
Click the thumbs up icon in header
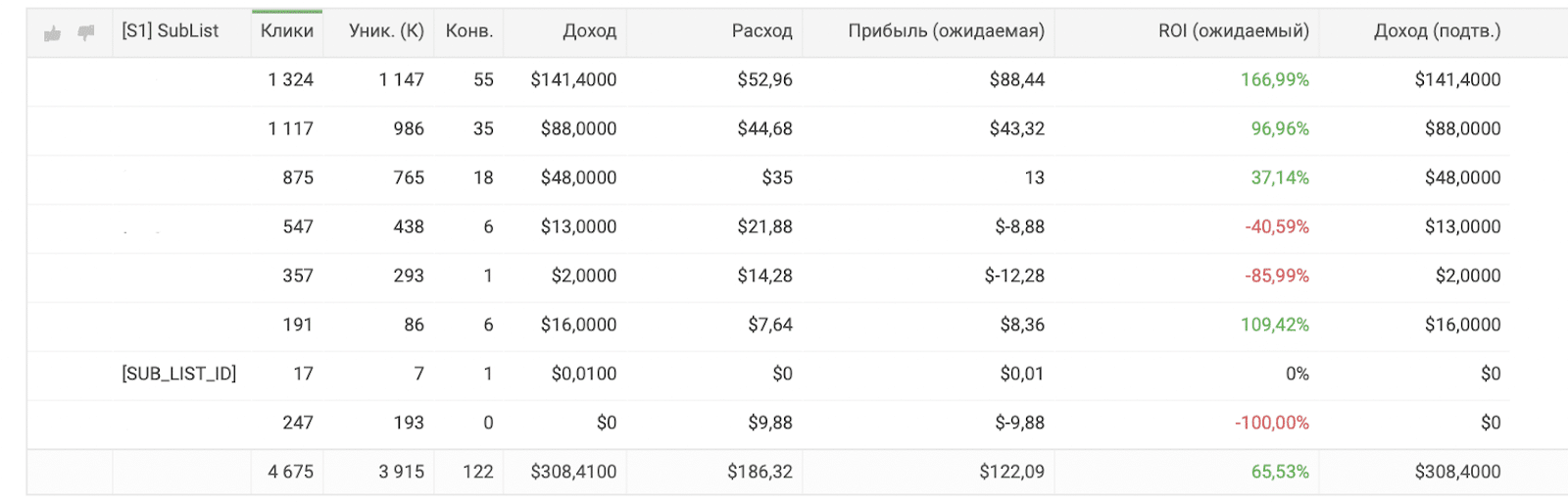(53, 34)
